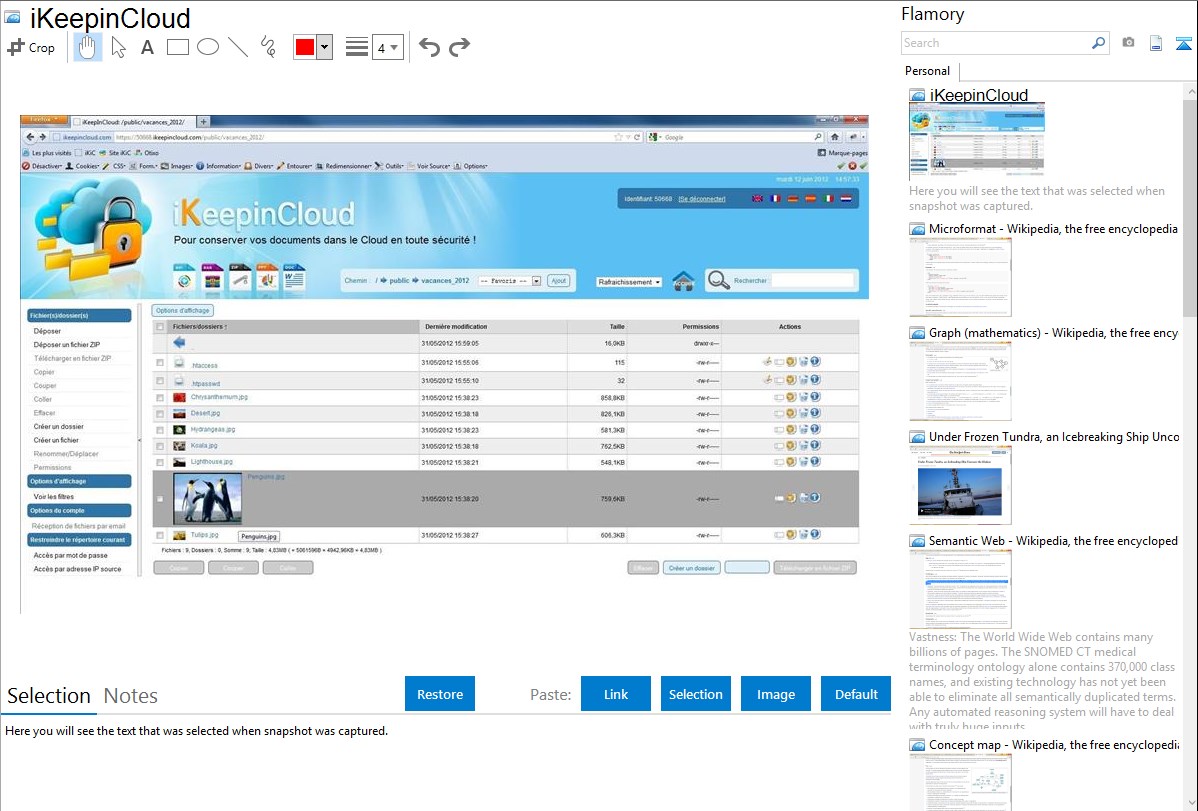
Task: Click the blue back-arrow folder icon in file list
Action: click(x=180, y=342)
